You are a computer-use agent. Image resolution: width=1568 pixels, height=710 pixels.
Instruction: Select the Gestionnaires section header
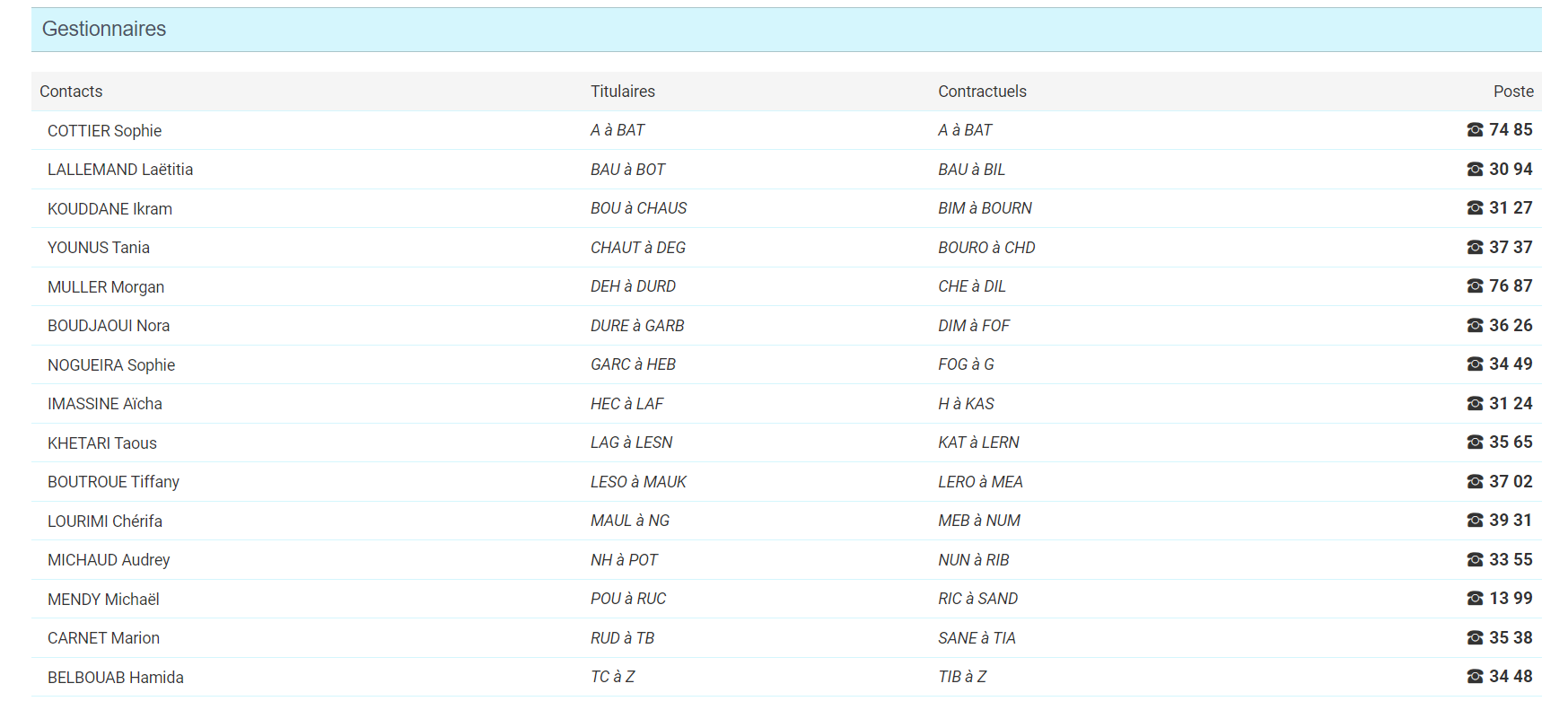click(x=104, y=30)
